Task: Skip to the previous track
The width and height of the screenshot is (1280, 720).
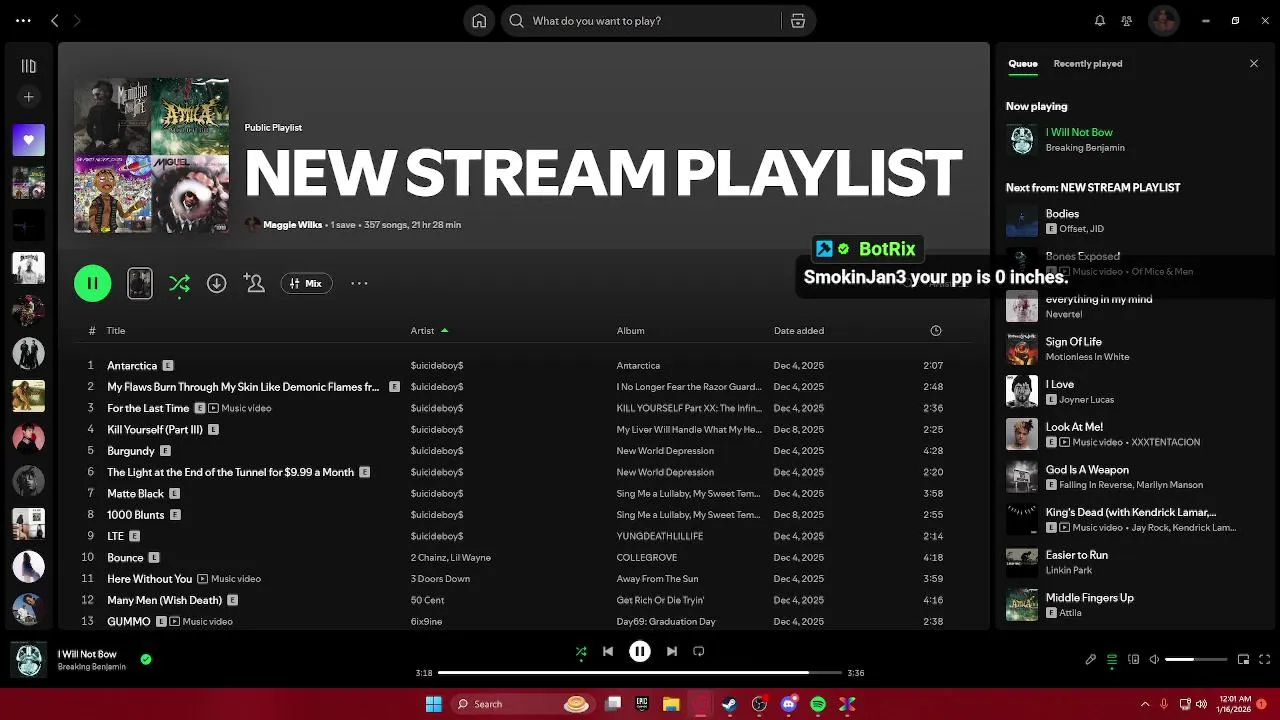Action: 608,651
